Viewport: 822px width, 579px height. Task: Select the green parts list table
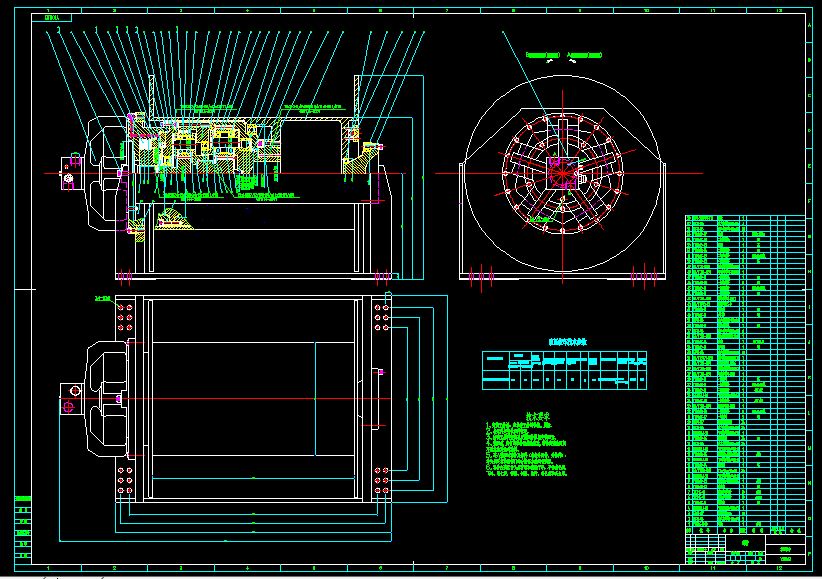[x=745, y=374]
